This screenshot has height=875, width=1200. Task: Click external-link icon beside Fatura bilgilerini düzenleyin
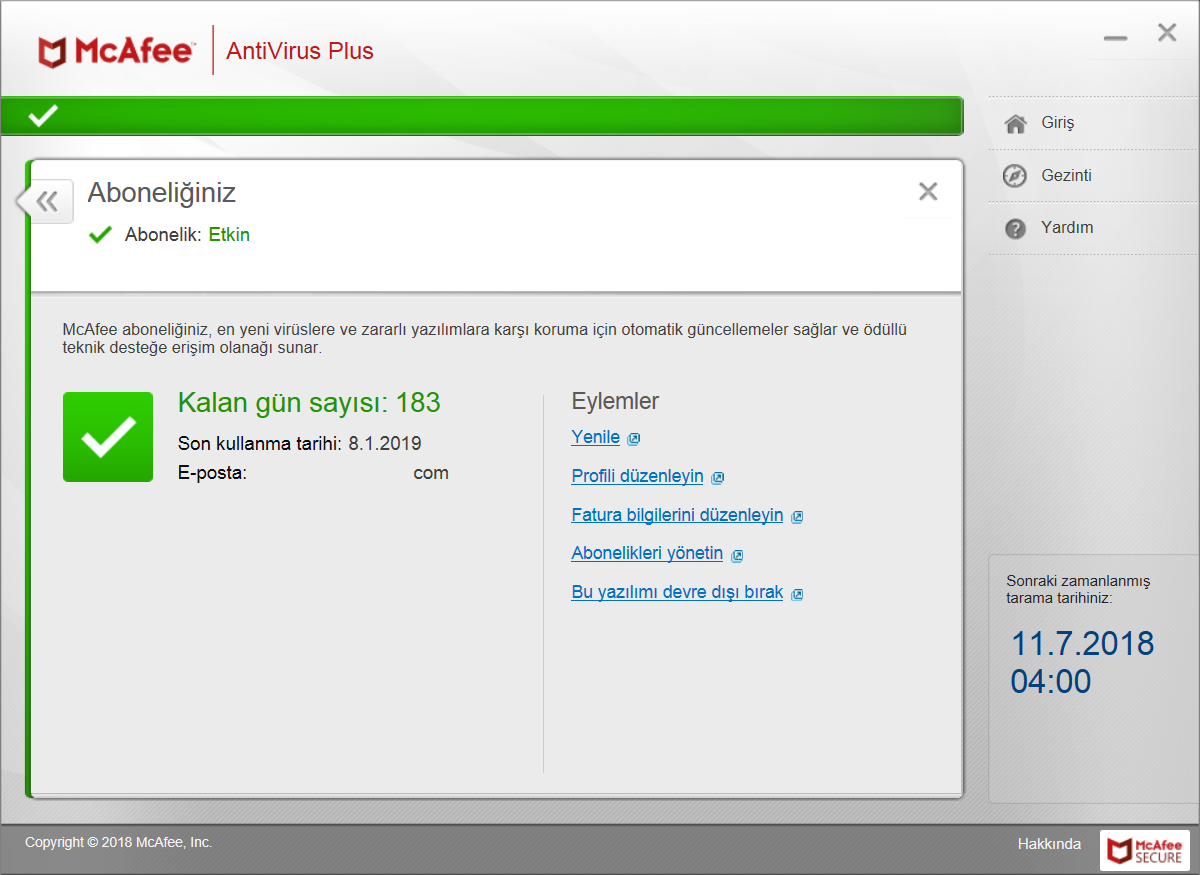[x=797, y=517]
